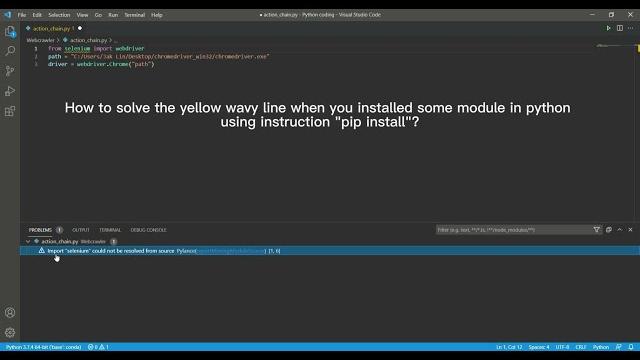Open the File menu
Screen dimensions: 640x360
pos(22,15)
